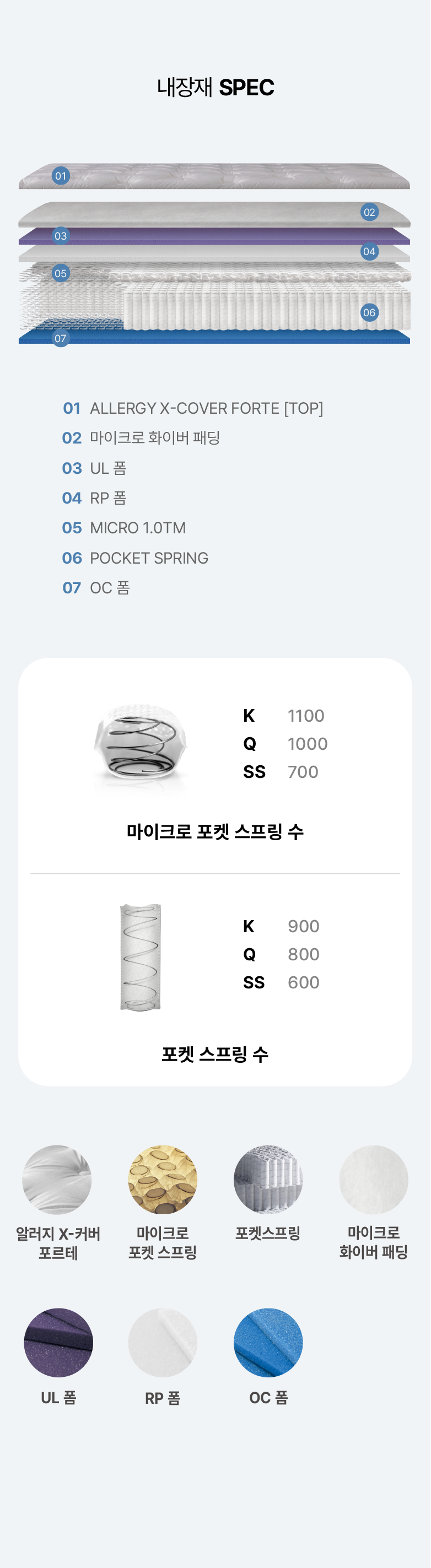The height and width of the screenshot is (1568, 431).
Task: Click the purple UL 폼 swatch
Action: (x=58, y=1342)
